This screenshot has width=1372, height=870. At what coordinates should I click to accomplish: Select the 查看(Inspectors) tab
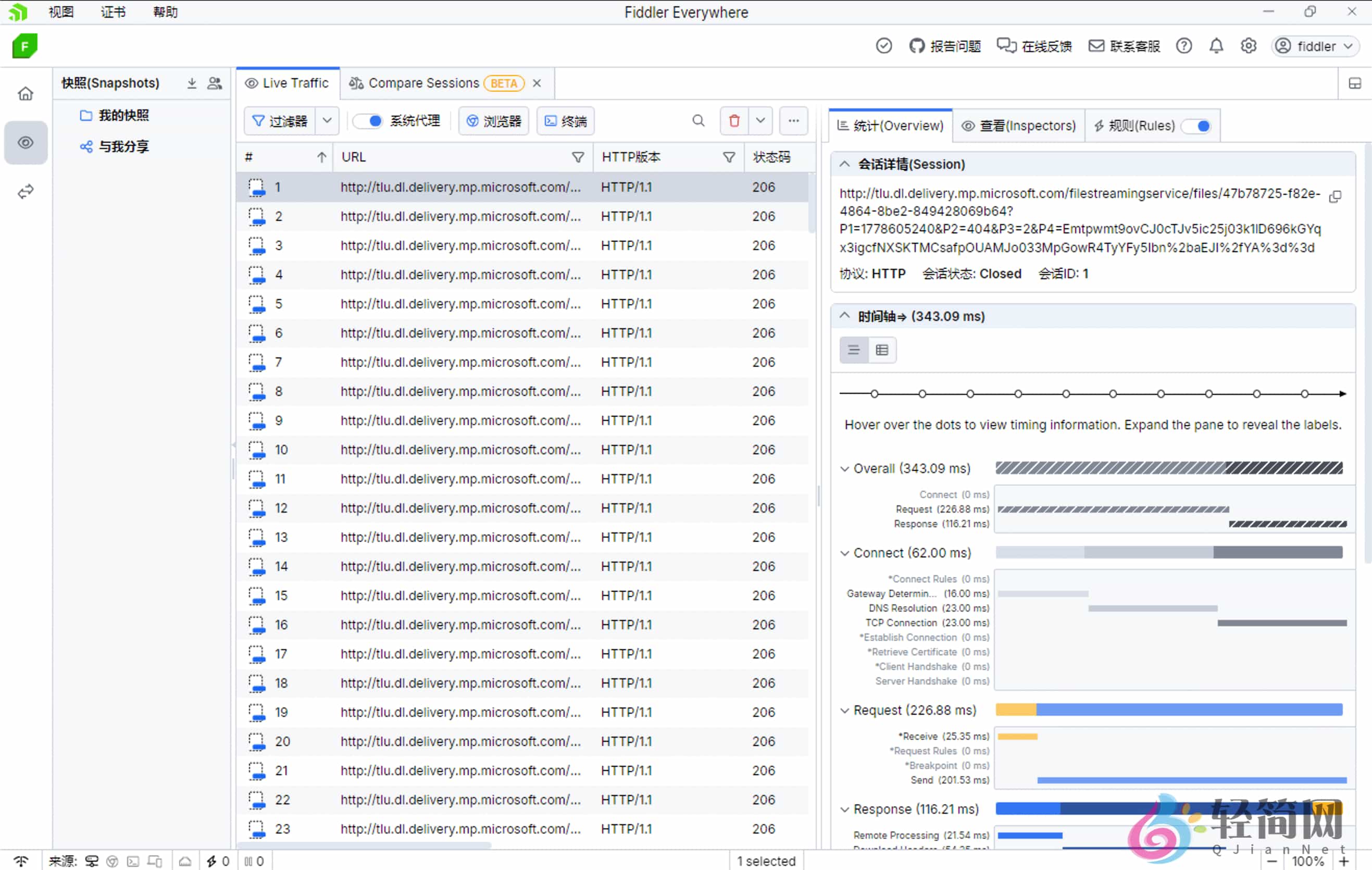(x=1019, y=126)
